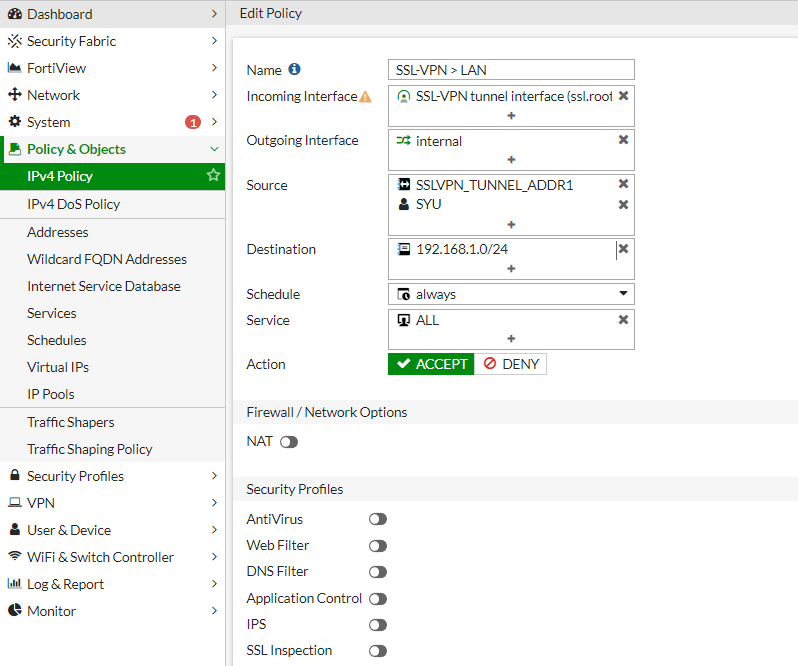This screenshot has width=798, height=666.
Task: Click the VPN laptop icon
Action: click(x=15, y=503)
